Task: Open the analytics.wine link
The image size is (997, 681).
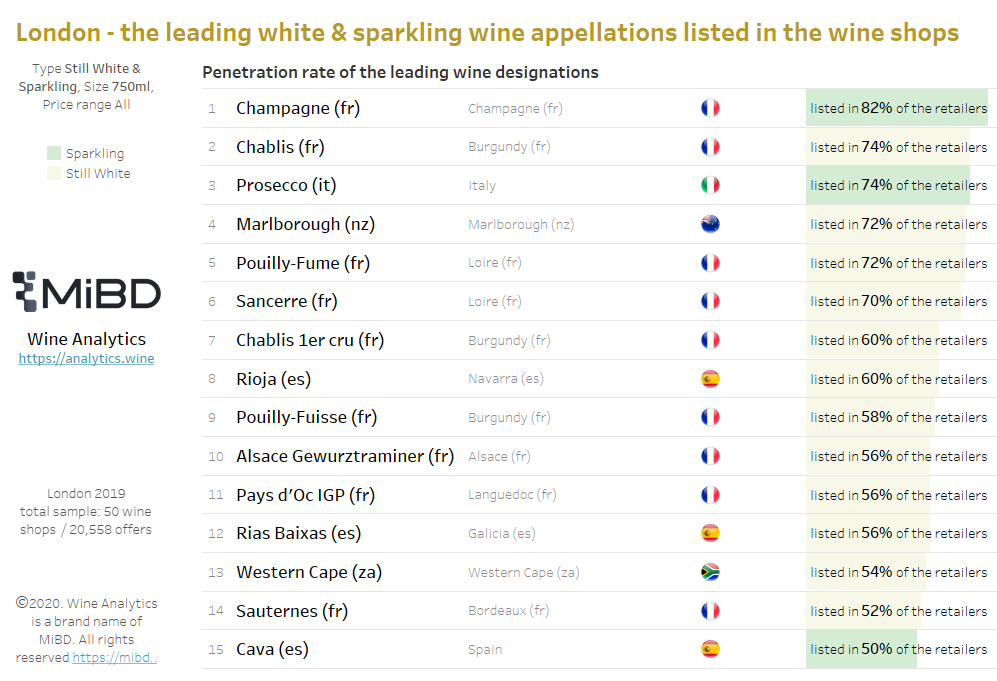Action: (86, 359)
